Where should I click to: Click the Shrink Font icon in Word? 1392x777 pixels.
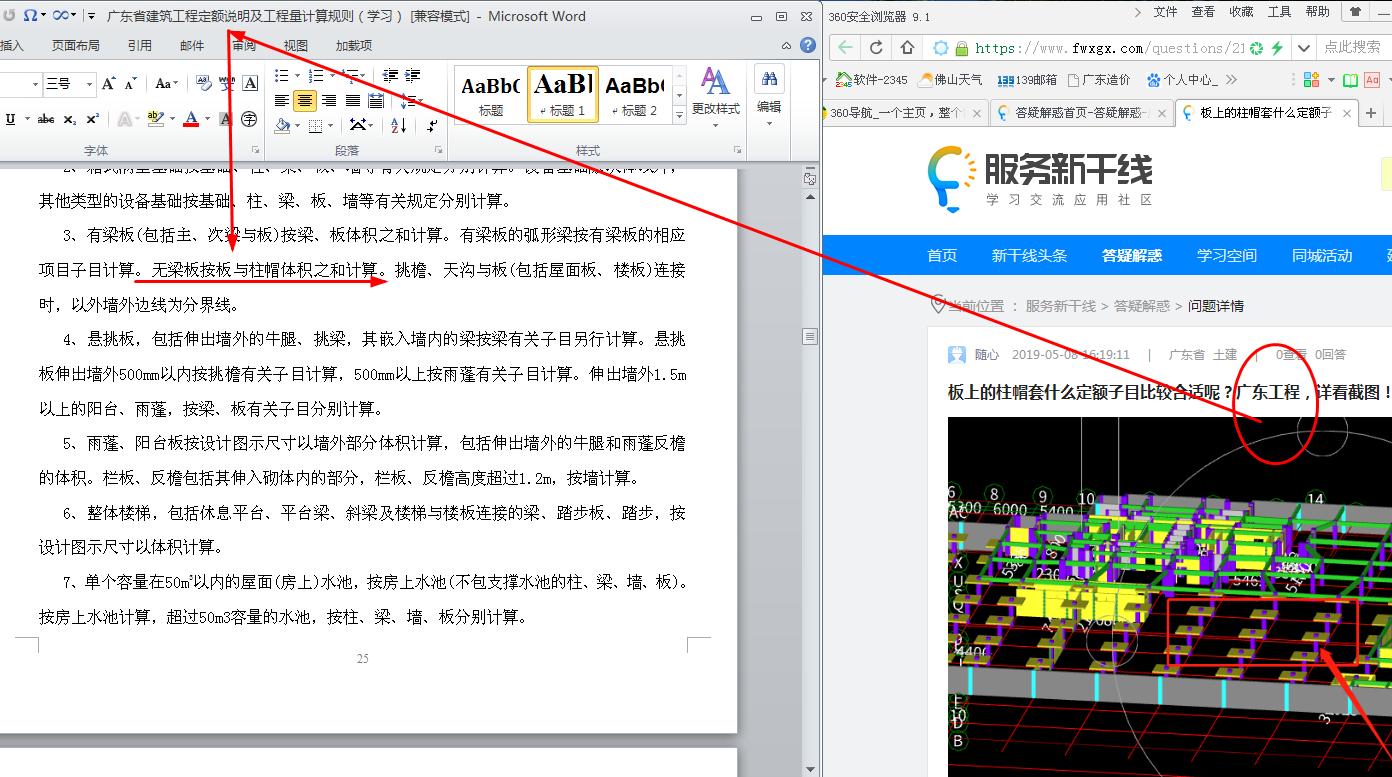[x=131, y=84]
